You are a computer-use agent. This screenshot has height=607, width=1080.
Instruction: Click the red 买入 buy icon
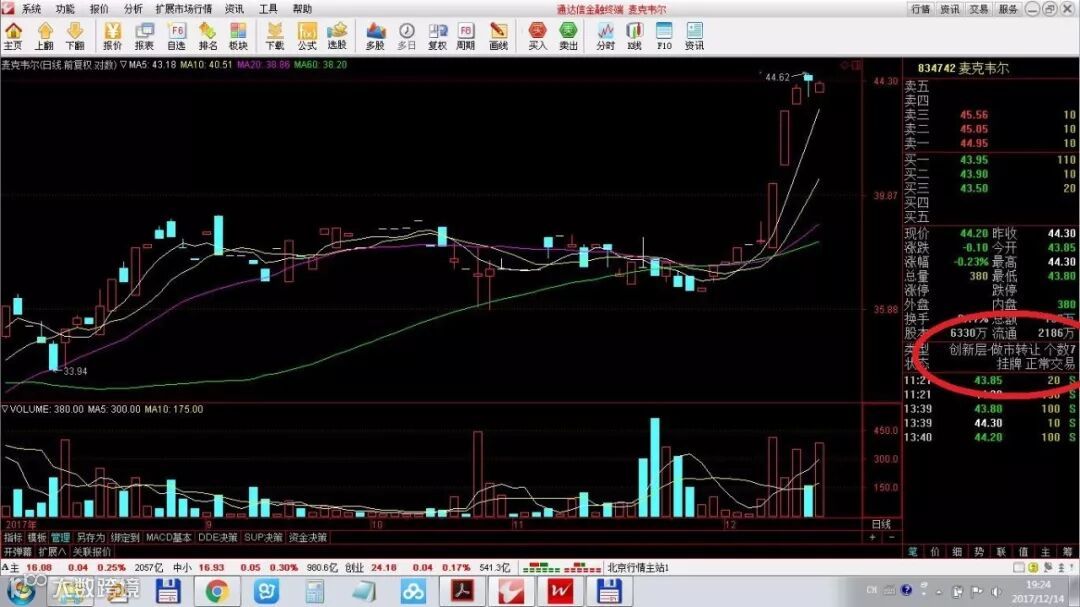tap(537, 36)
